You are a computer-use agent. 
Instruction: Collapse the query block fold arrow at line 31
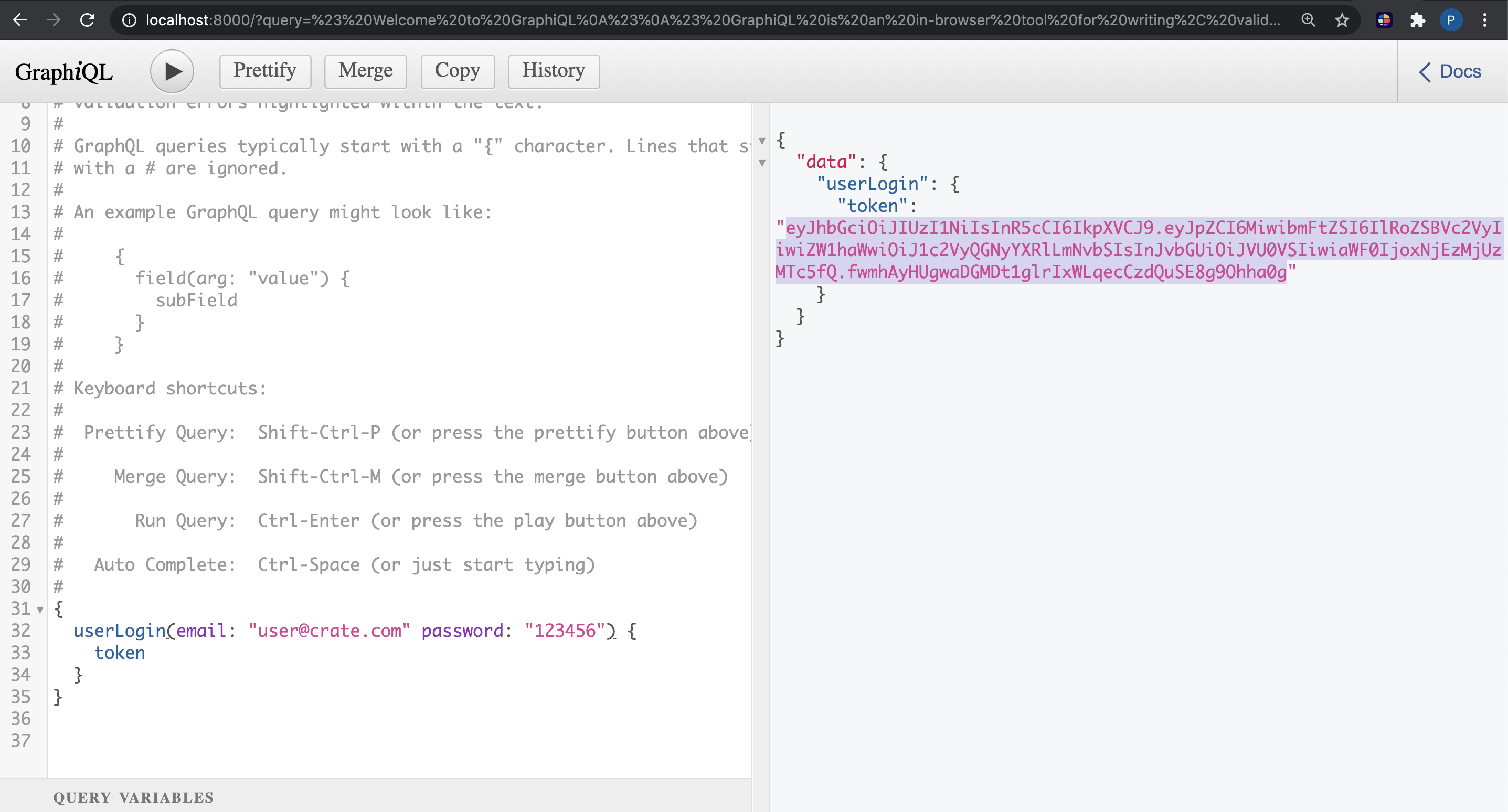(x=40, y=610)
